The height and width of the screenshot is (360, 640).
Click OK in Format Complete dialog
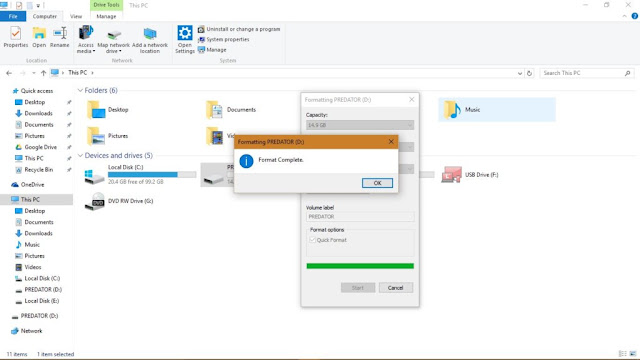377,183
